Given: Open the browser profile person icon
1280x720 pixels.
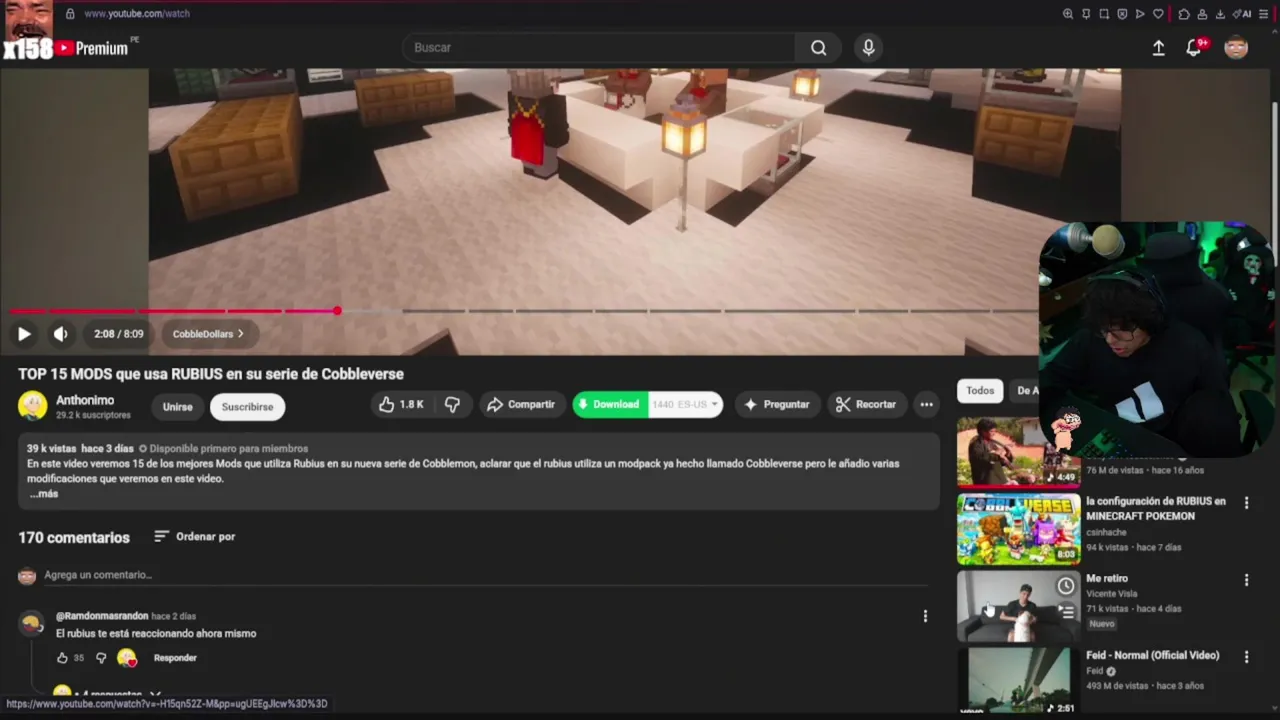Looking at the screenshot, I should point(1202,14).
